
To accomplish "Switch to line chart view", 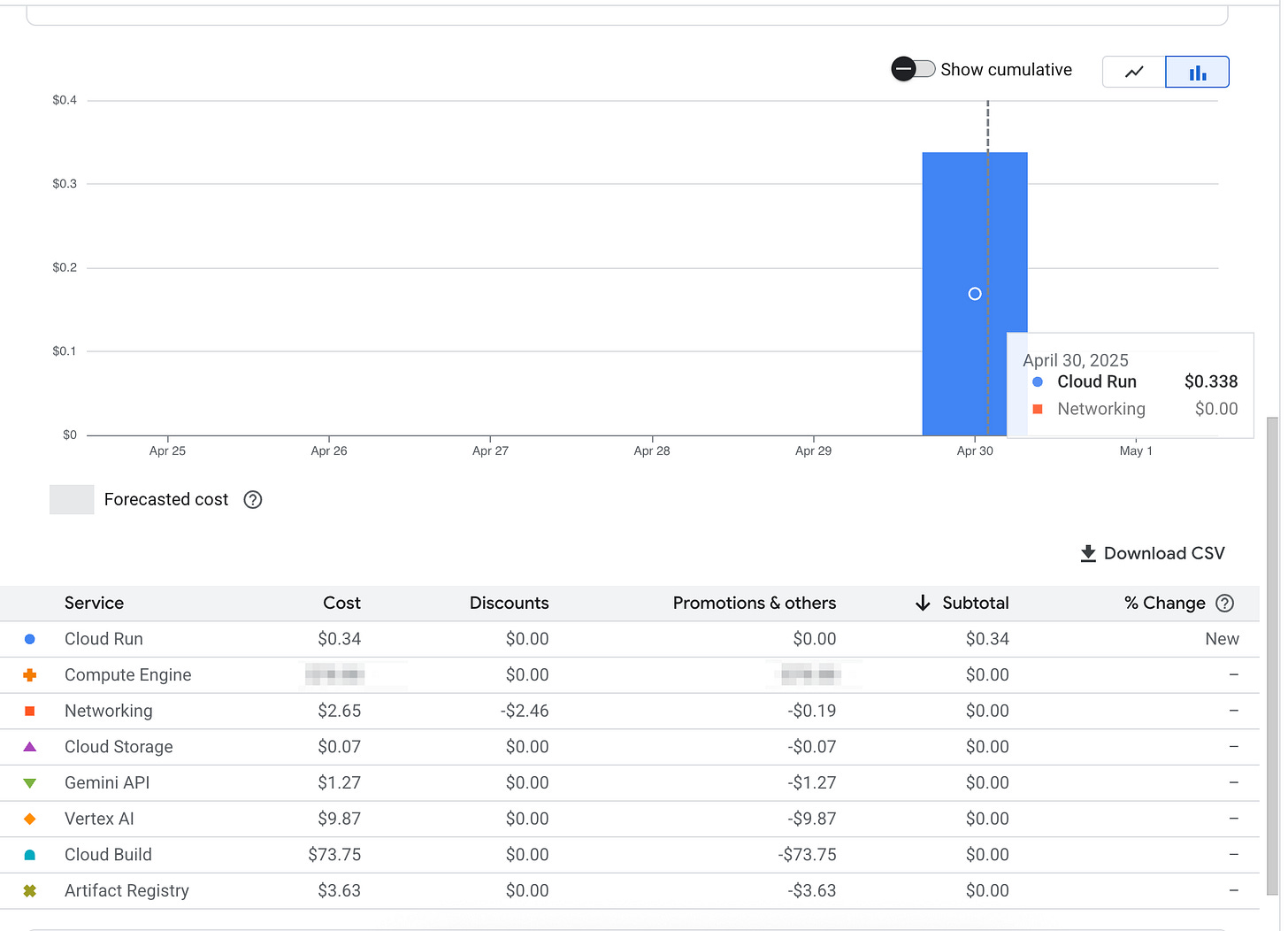I will pyautogui.click(x=1134, y=72).
